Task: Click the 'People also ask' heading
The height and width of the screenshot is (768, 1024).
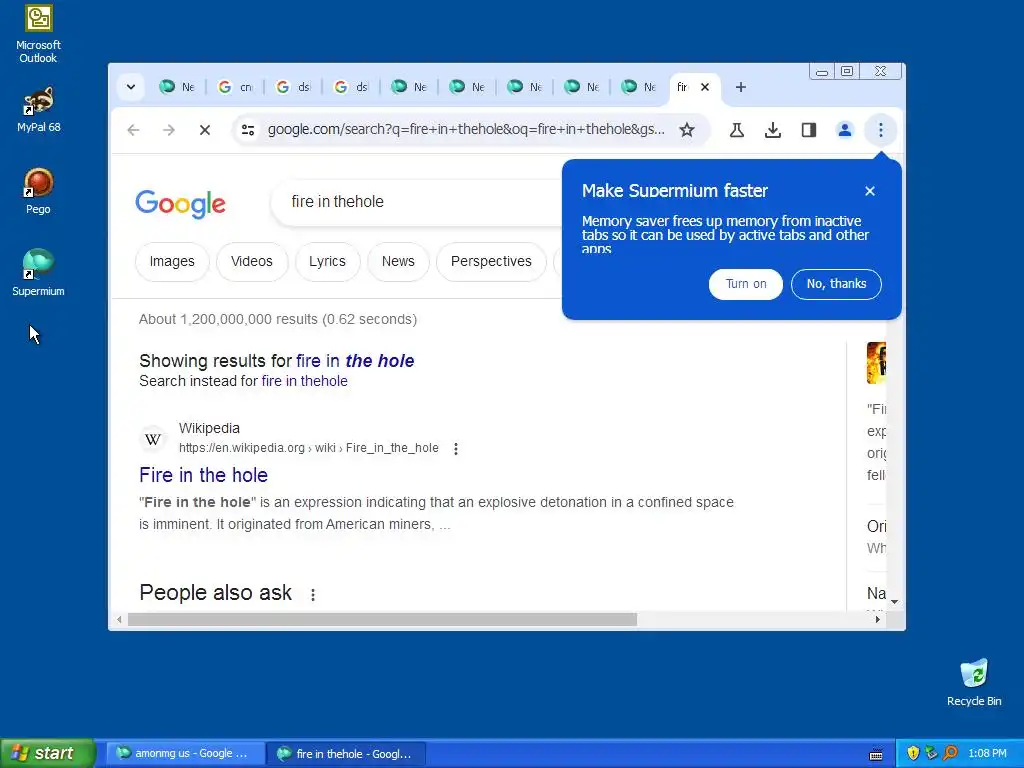Action: point(215,592)
